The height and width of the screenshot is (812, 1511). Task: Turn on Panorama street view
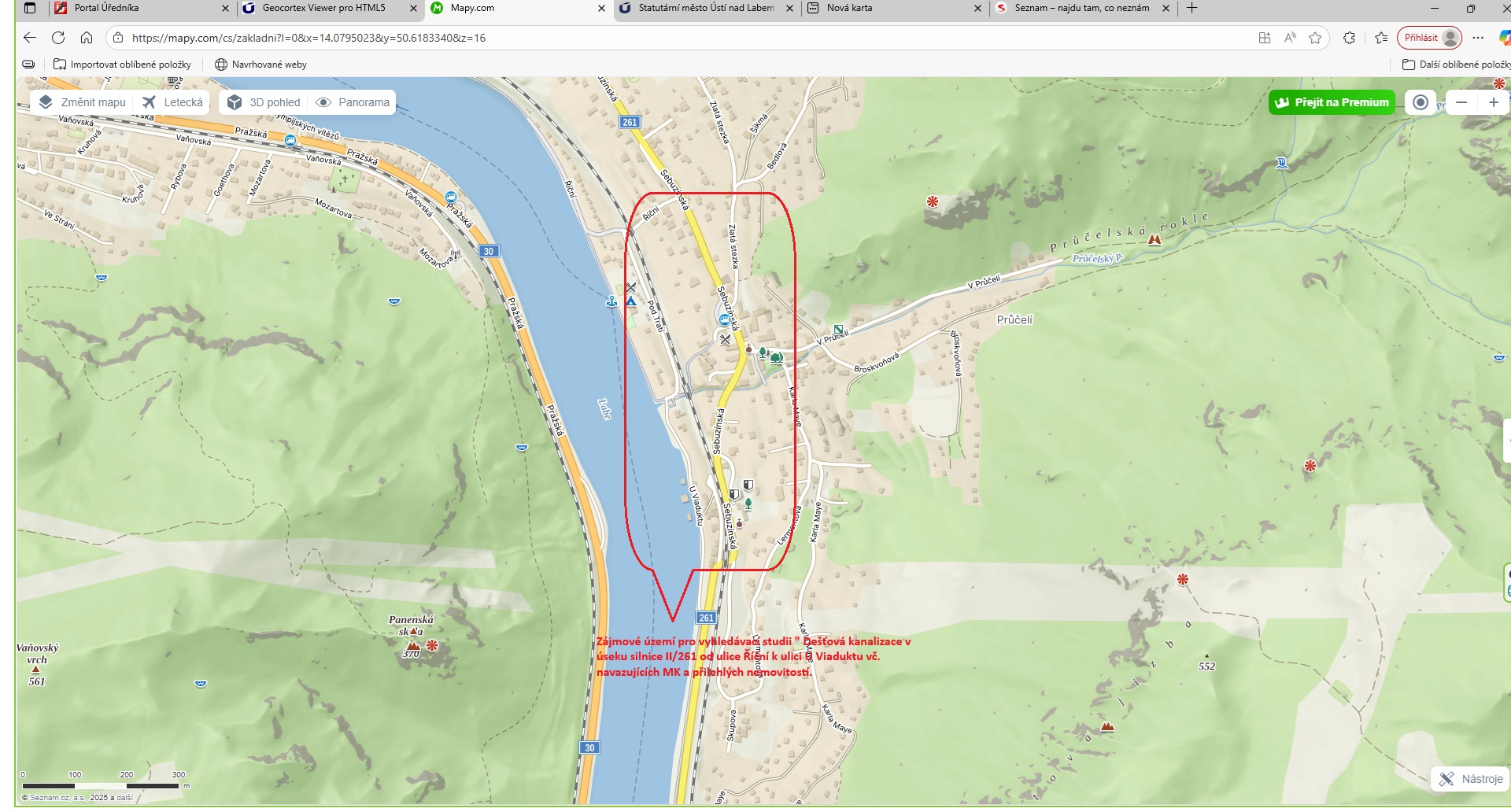(x=353, y=102)
